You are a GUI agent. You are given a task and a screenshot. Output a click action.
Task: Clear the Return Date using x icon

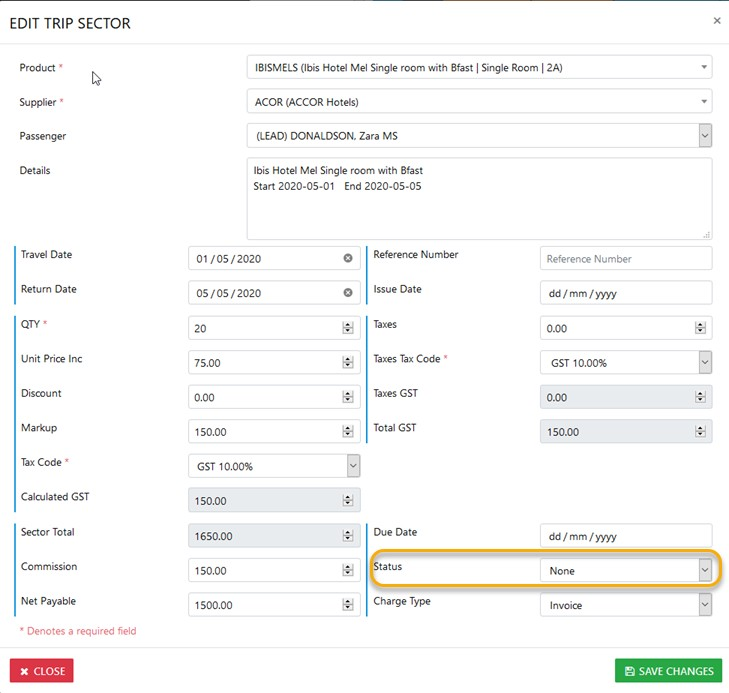348,293
